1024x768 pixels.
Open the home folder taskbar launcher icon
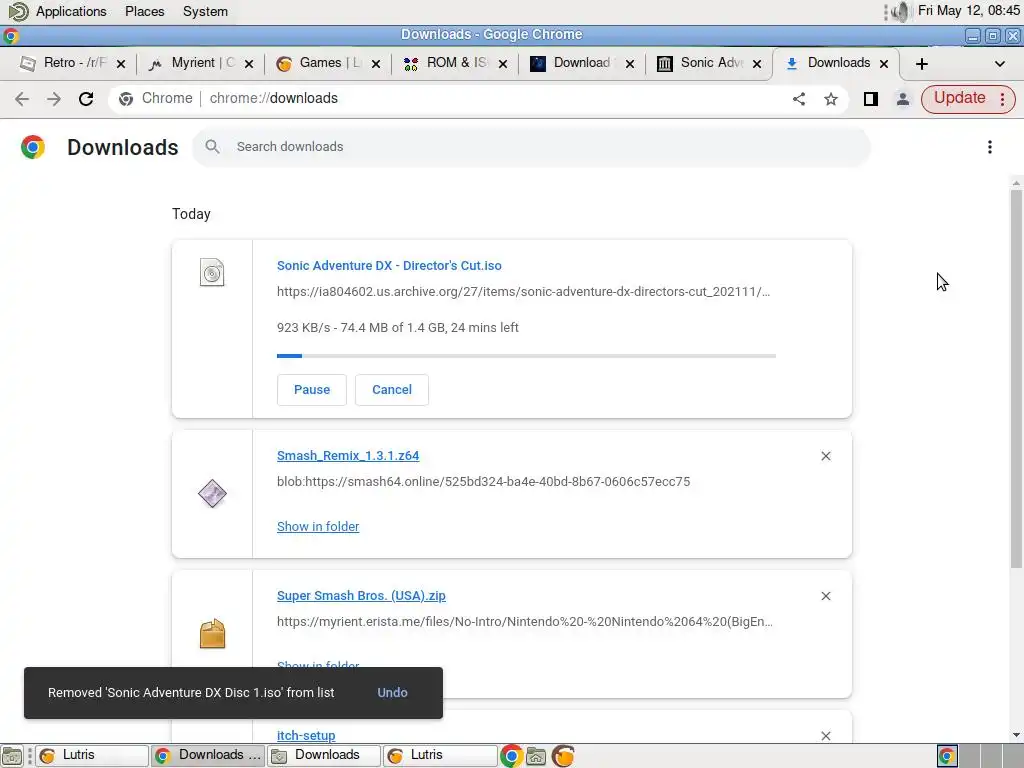(x=536, y=756)
